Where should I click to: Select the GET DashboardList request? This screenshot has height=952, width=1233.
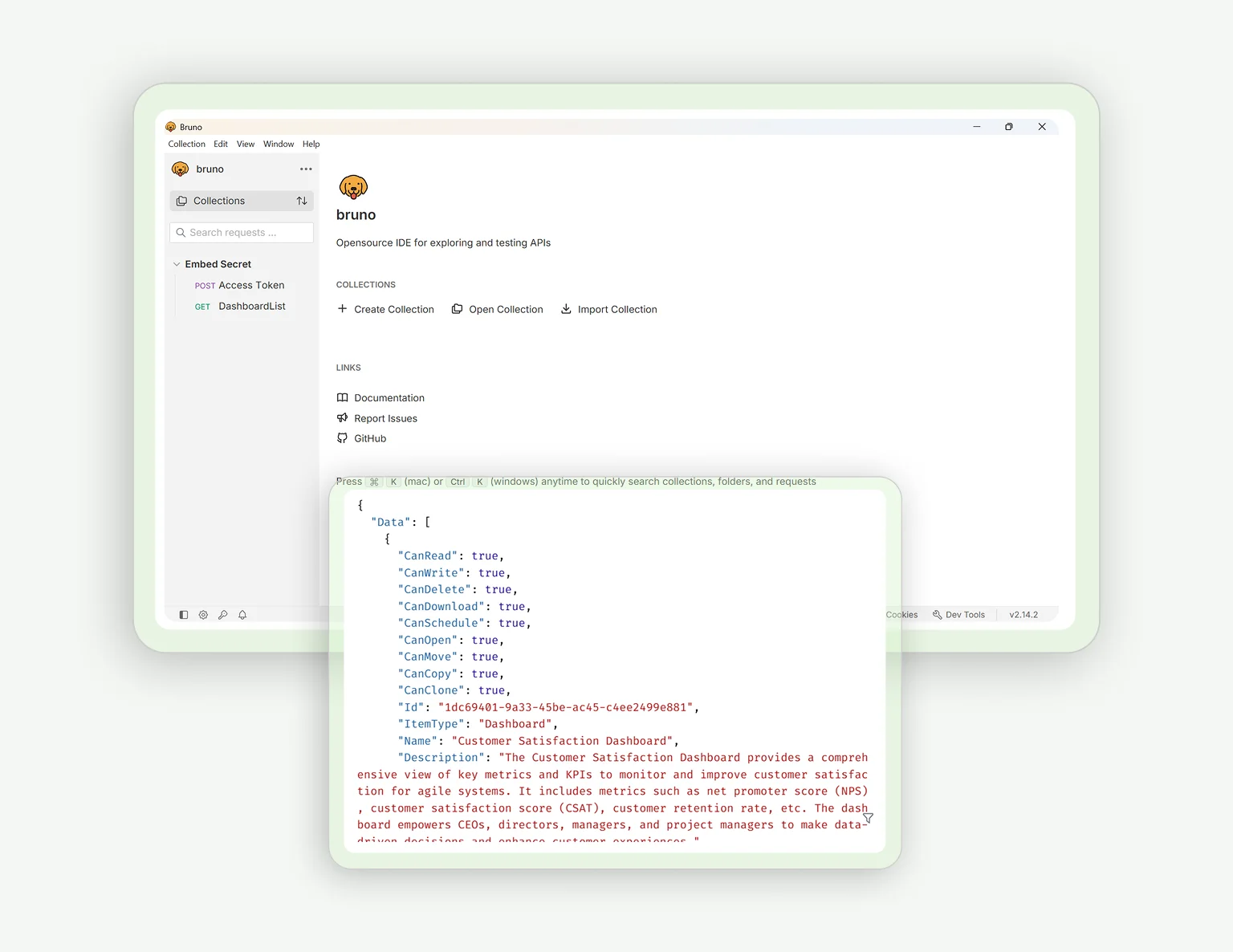tap(239, 306)
